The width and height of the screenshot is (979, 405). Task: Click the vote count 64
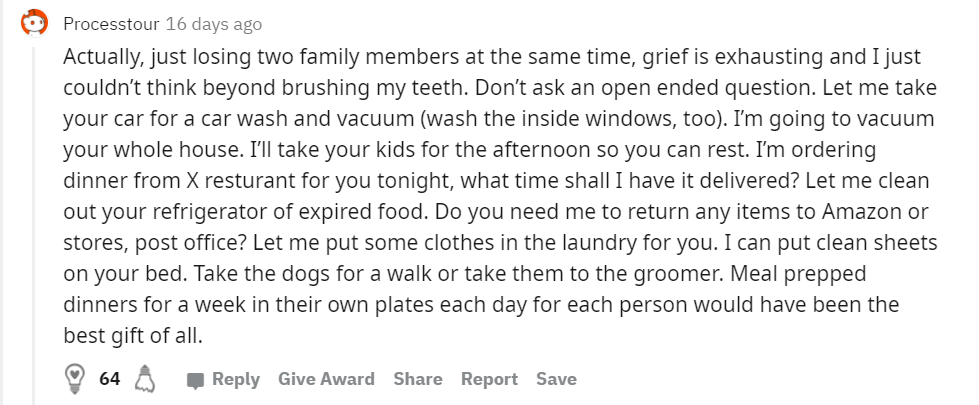[x=109, y=379]
